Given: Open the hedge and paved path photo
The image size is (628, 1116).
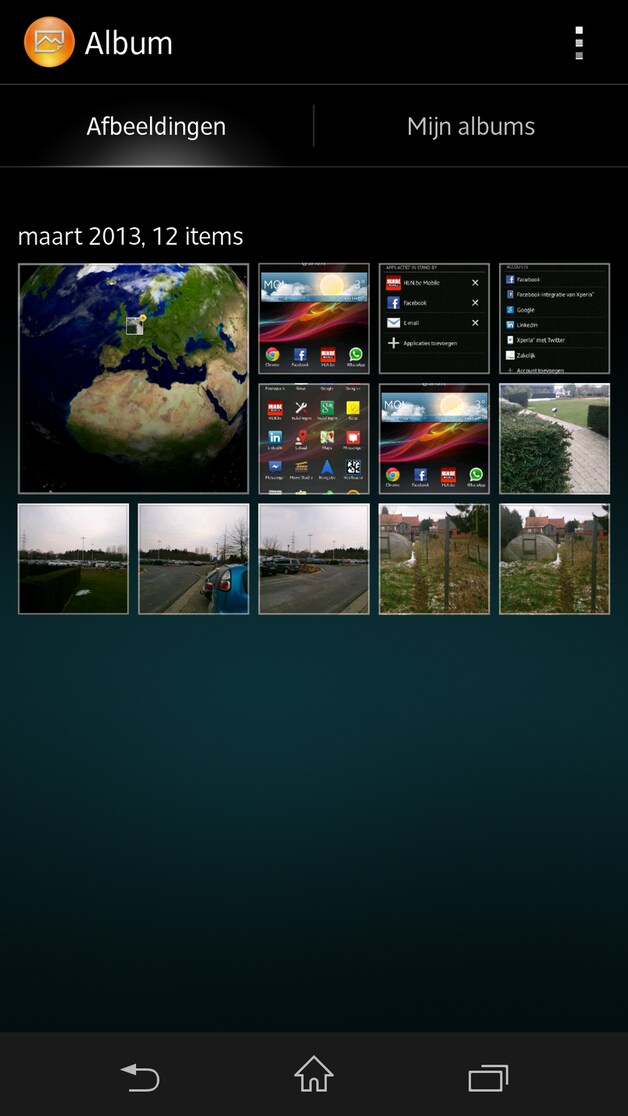Looking at the screenshot, I should click(555, 438).
